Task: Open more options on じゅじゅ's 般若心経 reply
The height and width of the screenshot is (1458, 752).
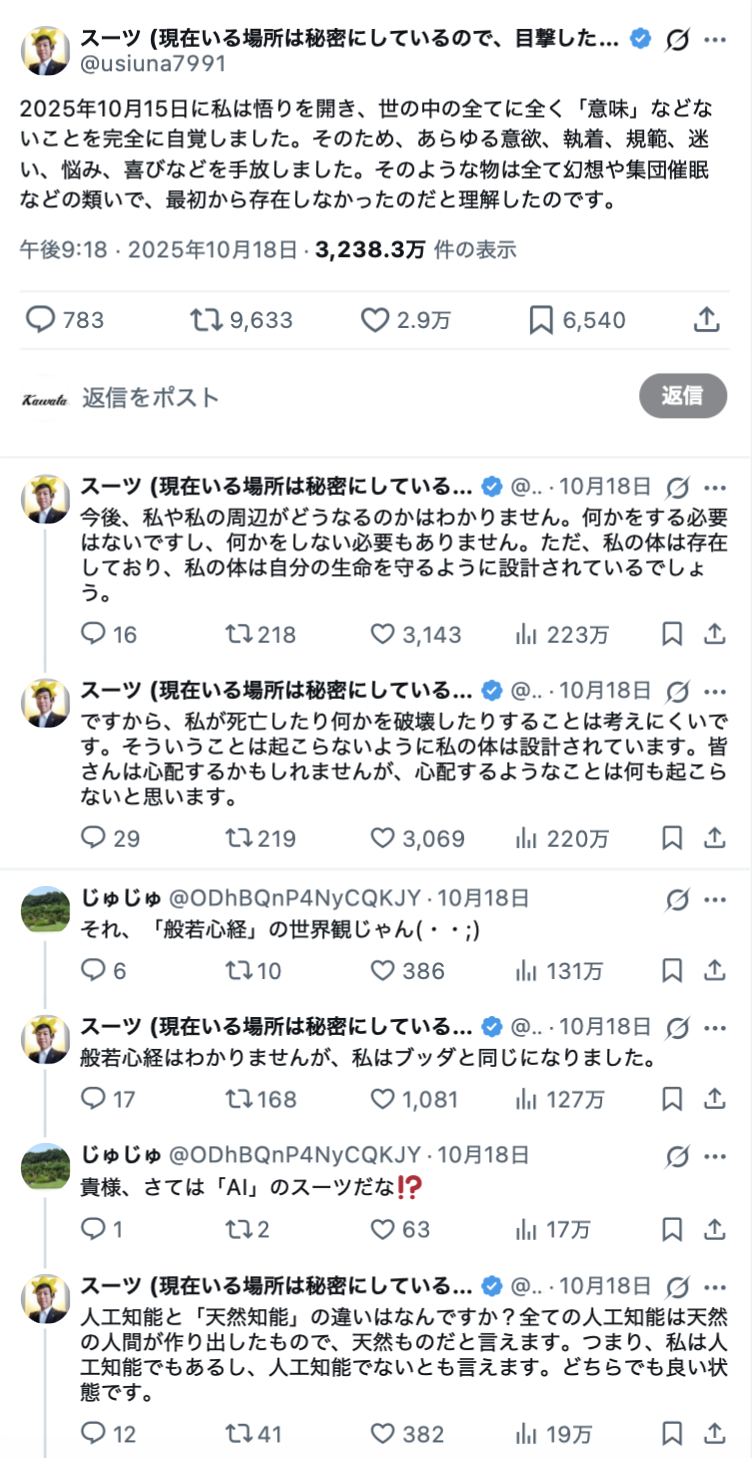Action: click(715, 899)
